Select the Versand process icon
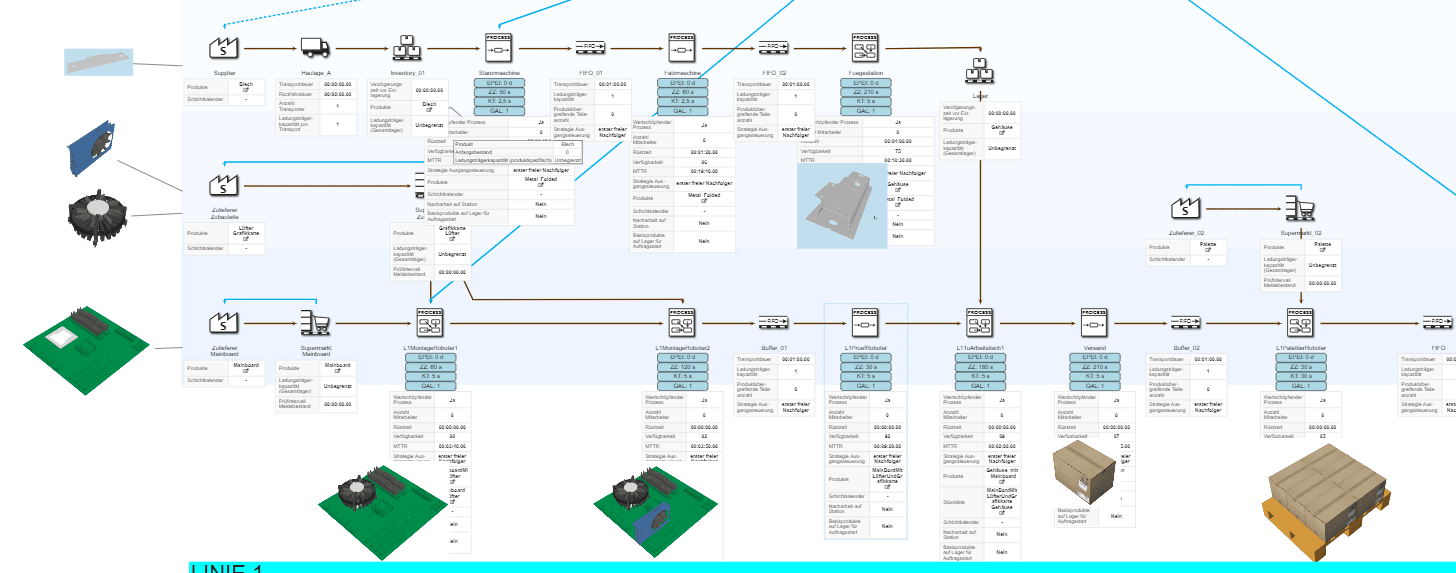 click(x=1093, y=322)
